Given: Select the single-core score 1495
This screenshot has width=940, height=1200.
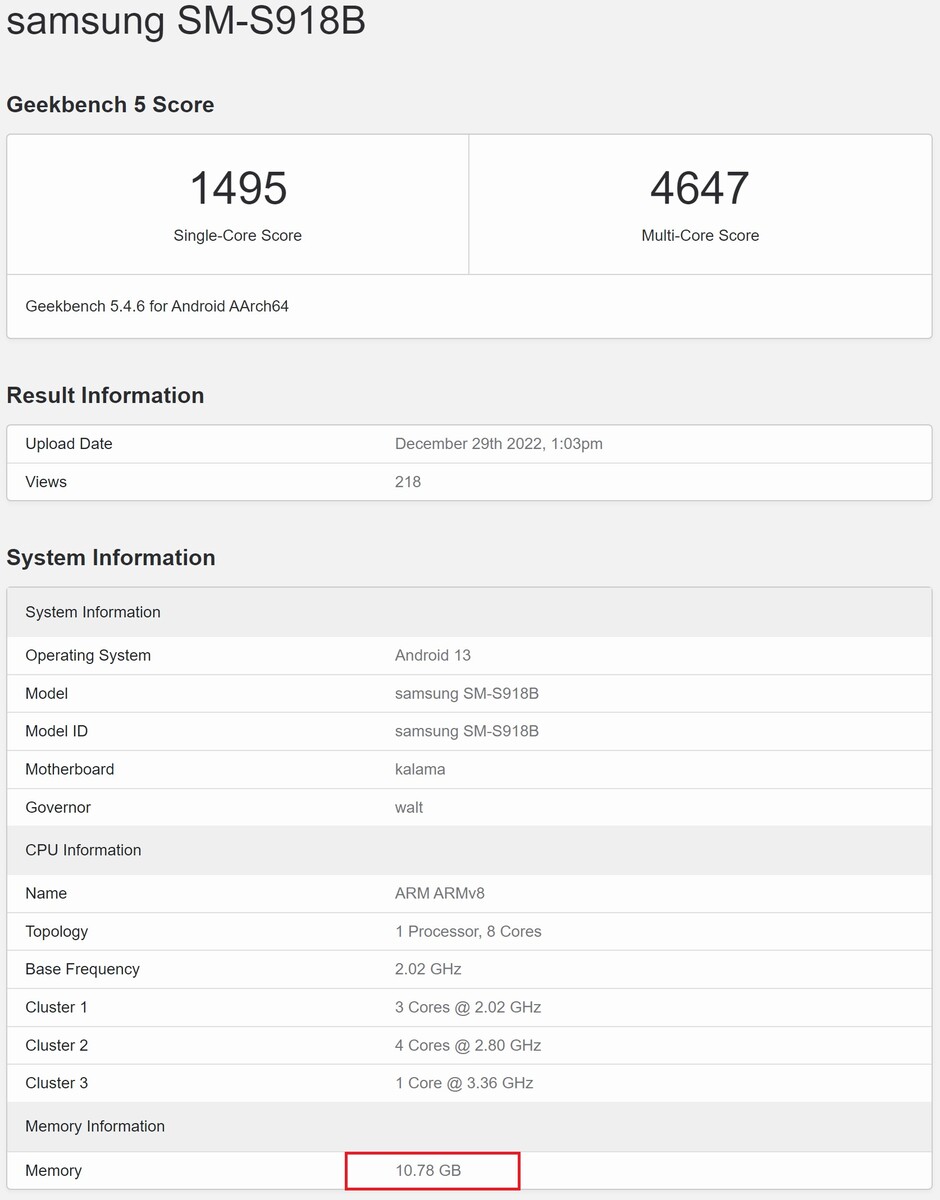Looking at the screenshot, I should 238,188.
